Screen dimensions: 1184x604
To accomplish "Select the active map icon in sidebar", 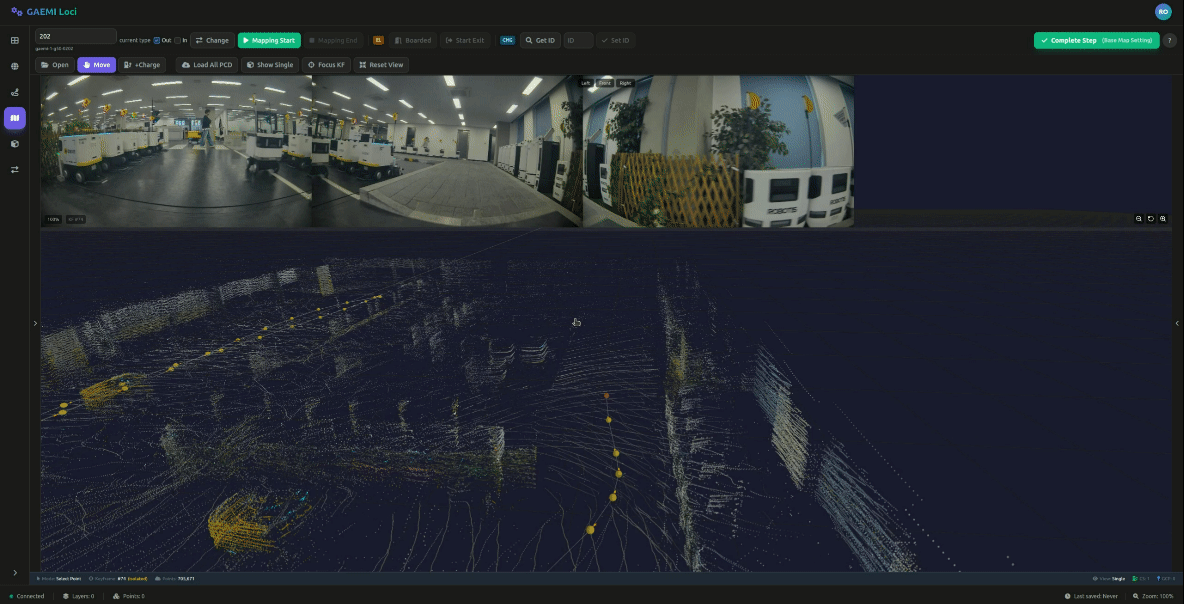I will (14, 118).
